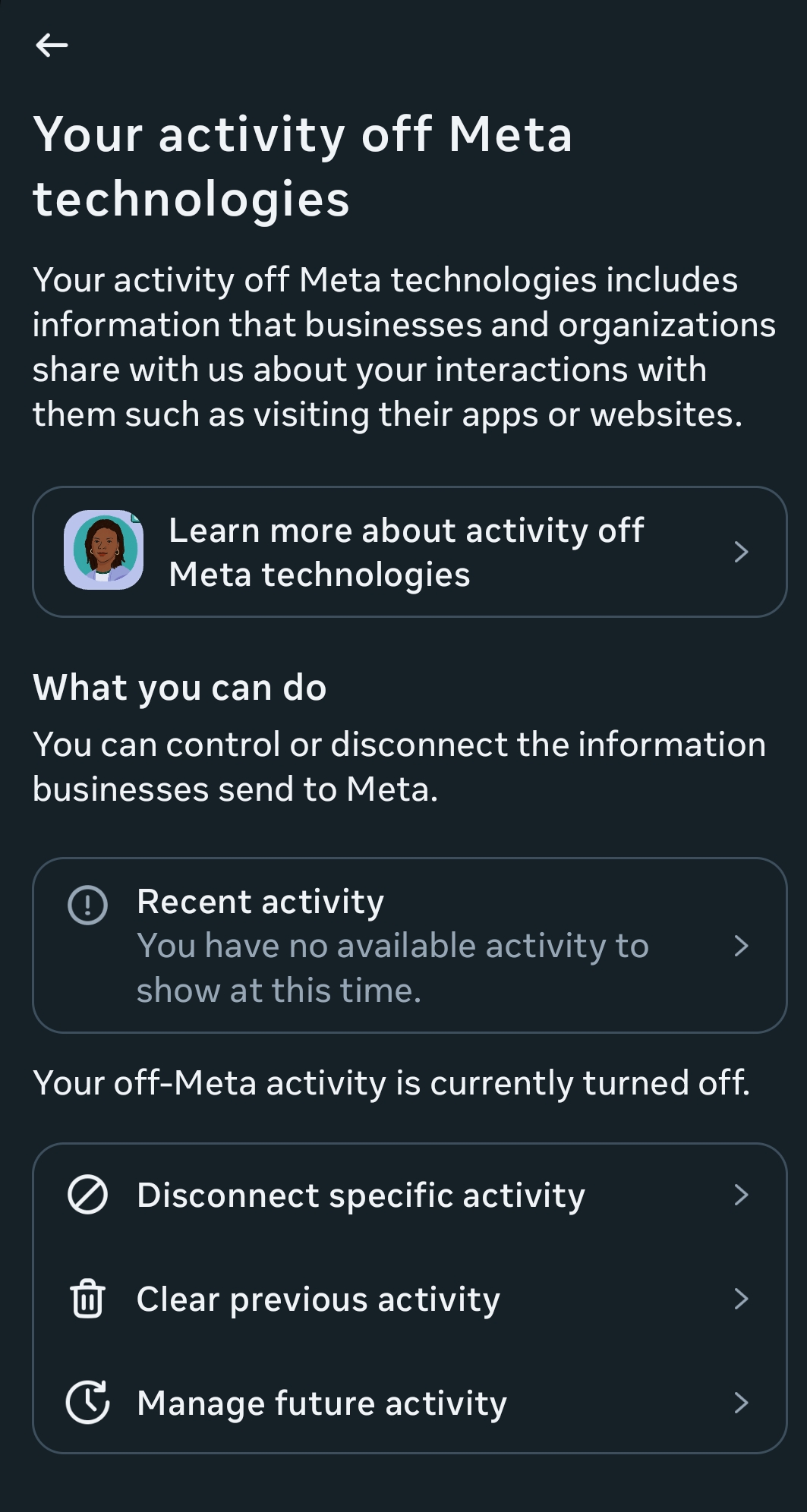This screenshot has height=1512, width=807.
Task: Tap the back arrow
Action: click(x=52, y=46)
